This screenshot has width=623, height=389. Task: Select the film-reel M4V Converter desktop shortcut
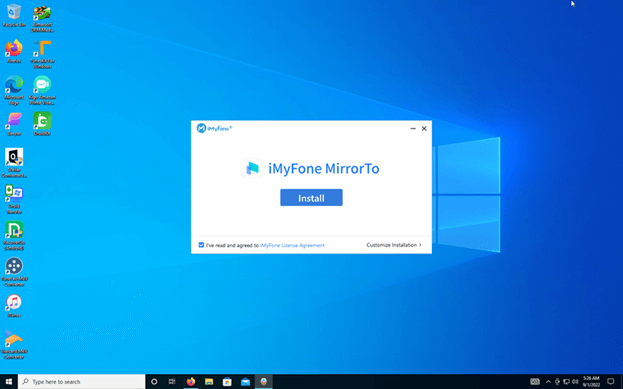point(14,272)
